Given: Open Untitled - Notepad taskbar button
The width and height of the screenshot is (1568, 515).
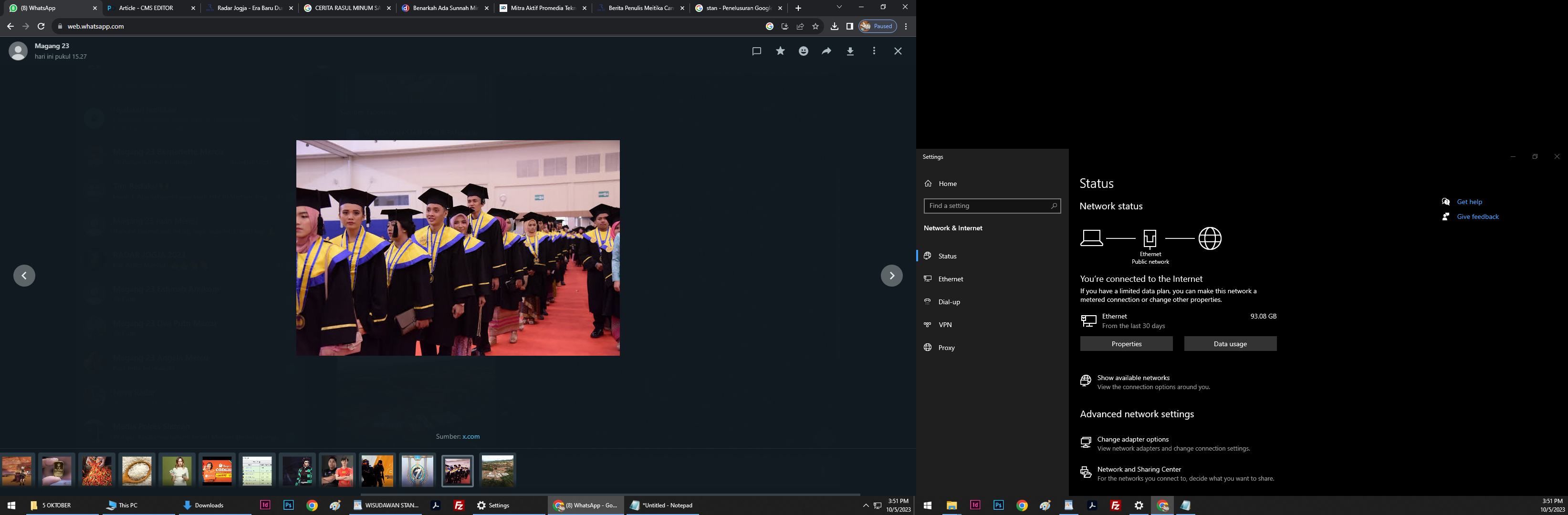Looking at the screenshot, I should (x=662, y=505).
